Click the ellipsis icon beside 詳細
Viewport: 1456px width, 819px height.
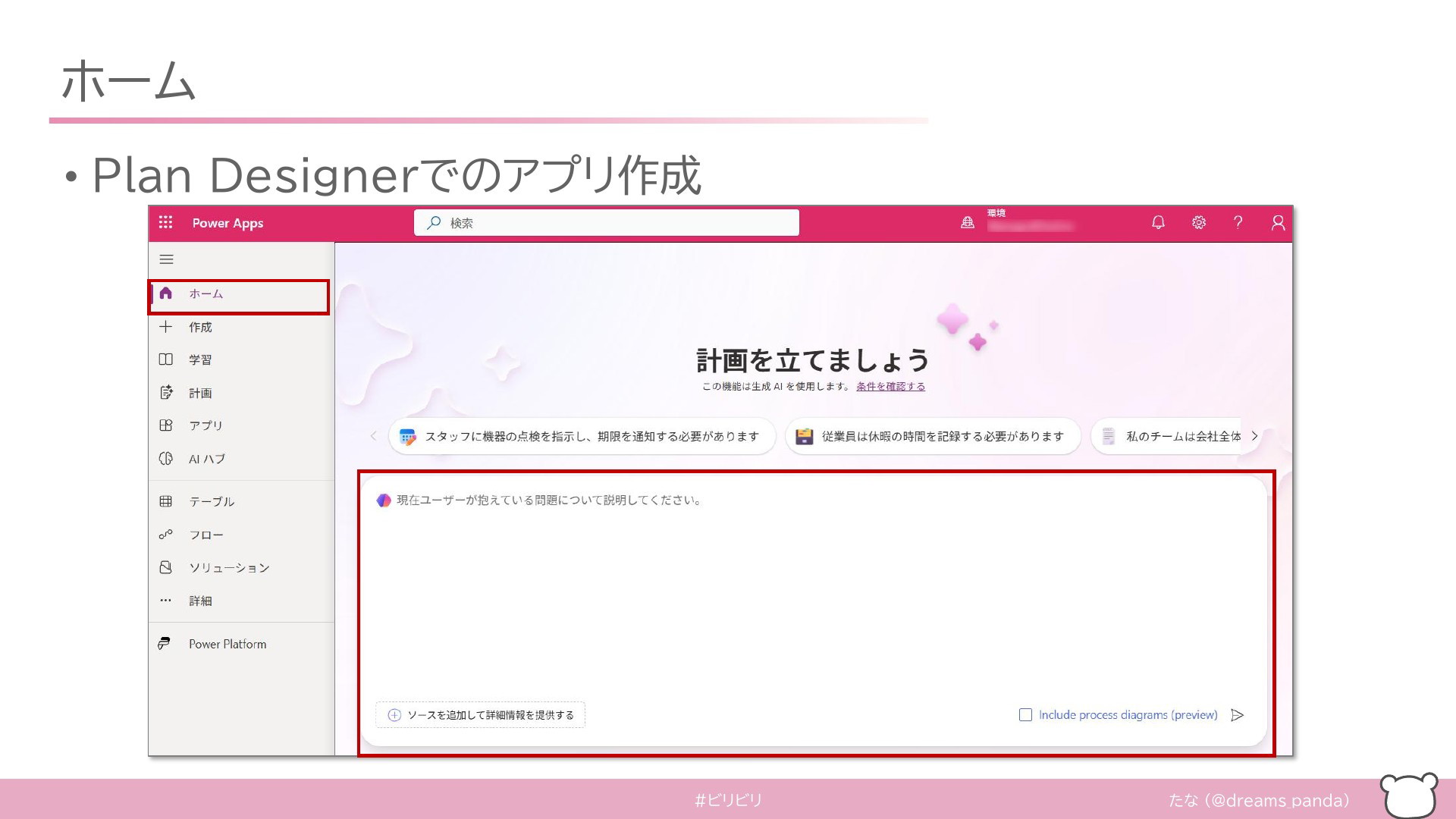click(165, 600)
